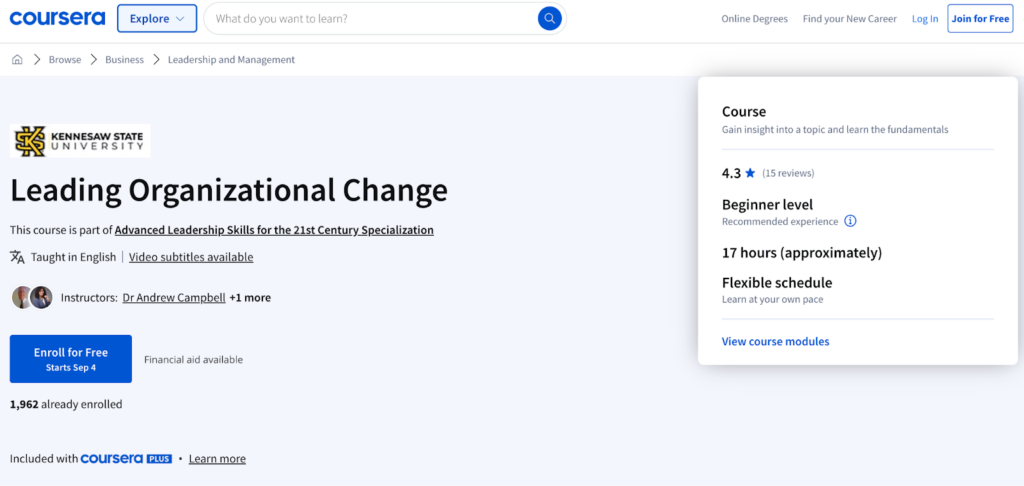The height and width of the screenshot is (486, 1024).
Task: Open Dr Andrew Campbell's profile
Action: click(174, 297)
